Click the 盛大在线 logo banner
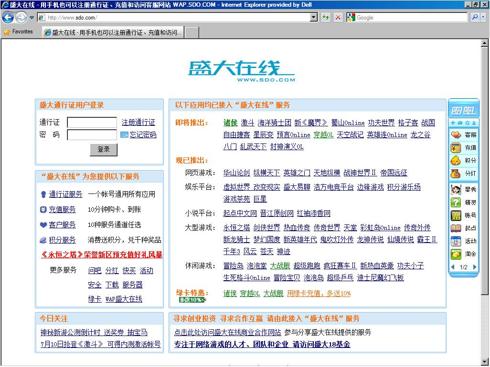490x367 pixels. click(242, 70)
